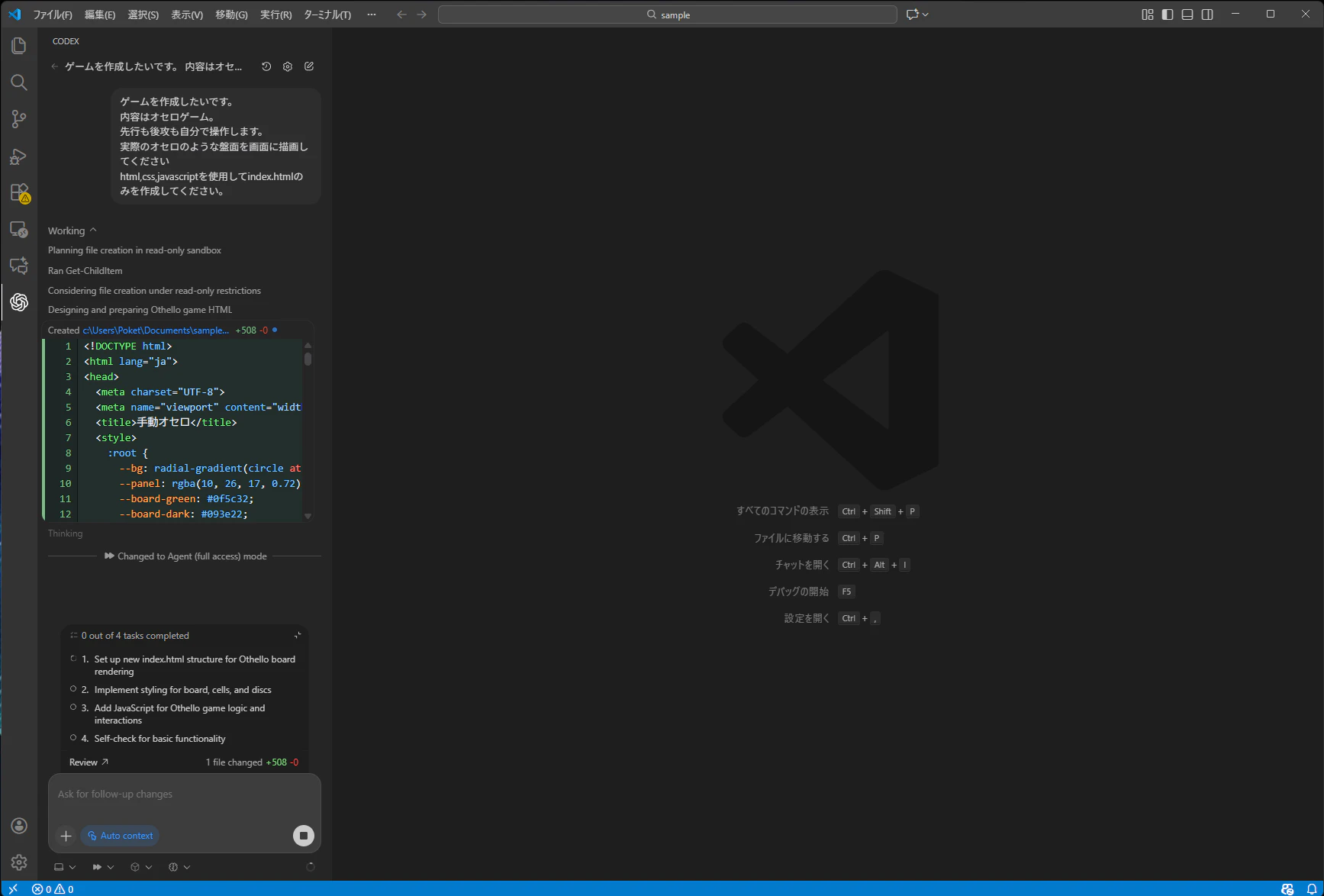Open the 移動(G) menu

pyautogui.click(x=231, y=15)
